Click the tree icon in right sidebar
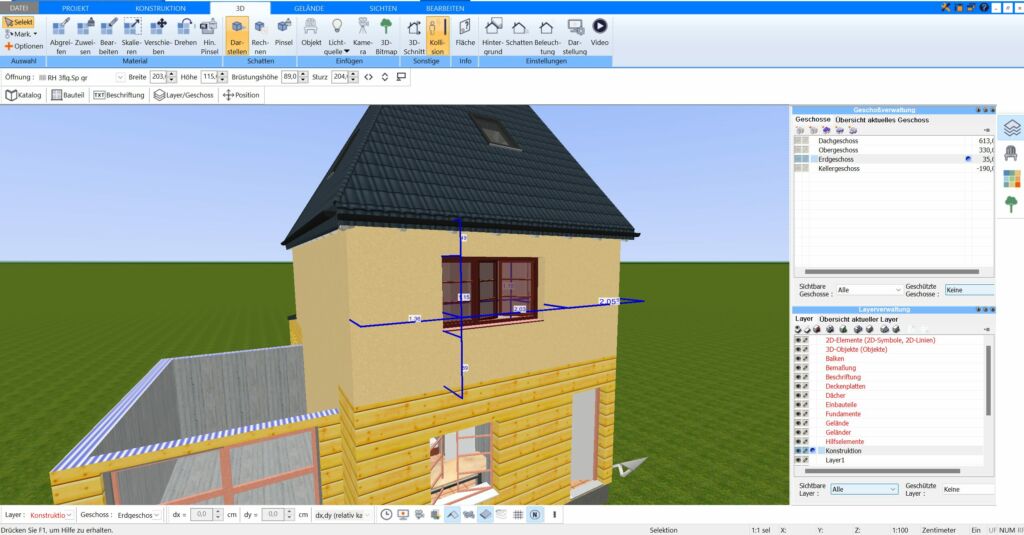 coord(1011,204)
